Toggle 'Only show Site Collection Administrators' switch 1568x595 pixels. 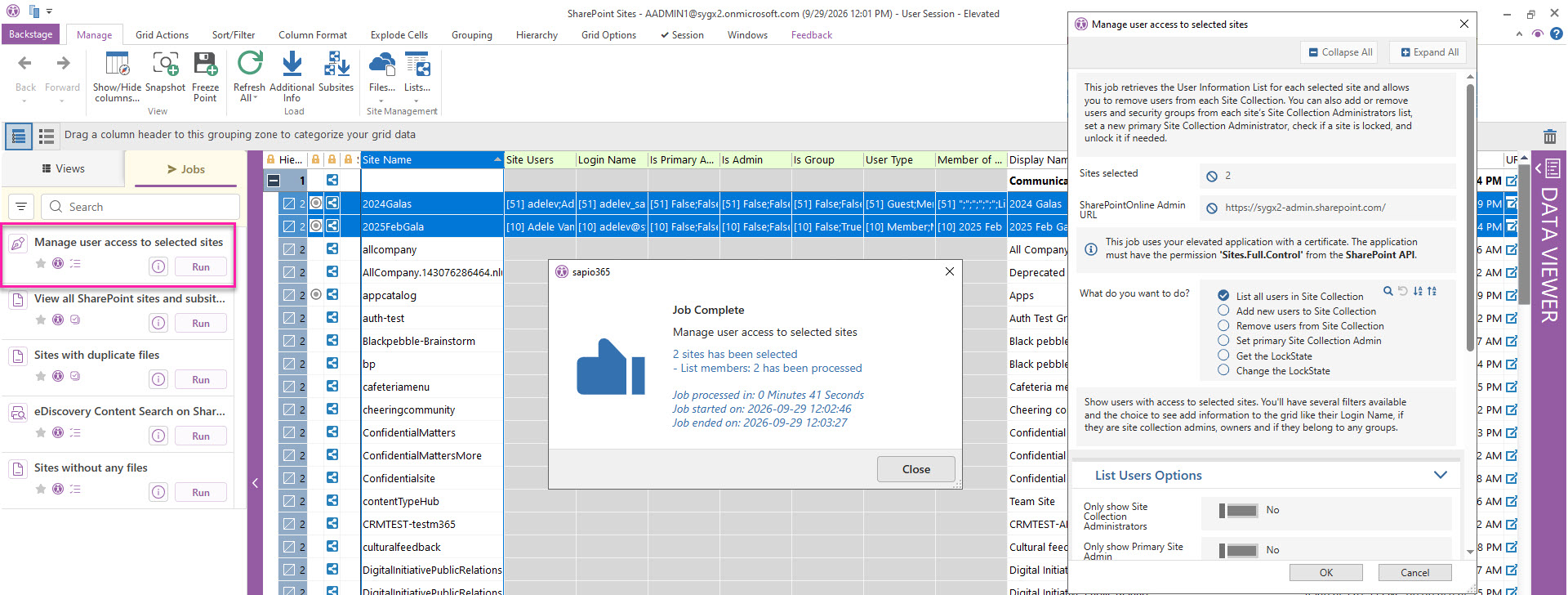tap(1238, 511)
